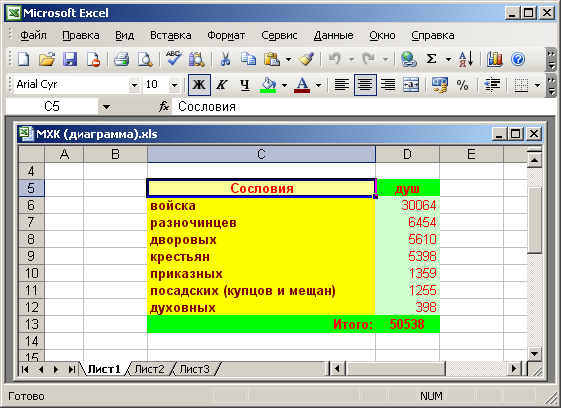This screenshot has height=408, width=561.
Task: Cut the selection with the scissors icon
Action: (x=225, y=59)
